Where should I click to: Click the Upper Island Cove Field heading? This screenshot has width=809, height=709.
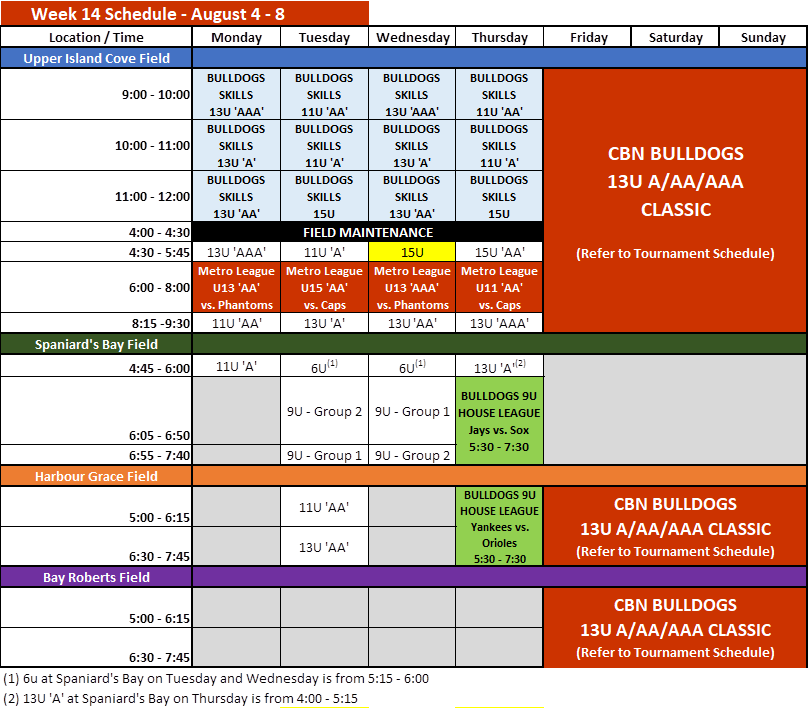96,58
